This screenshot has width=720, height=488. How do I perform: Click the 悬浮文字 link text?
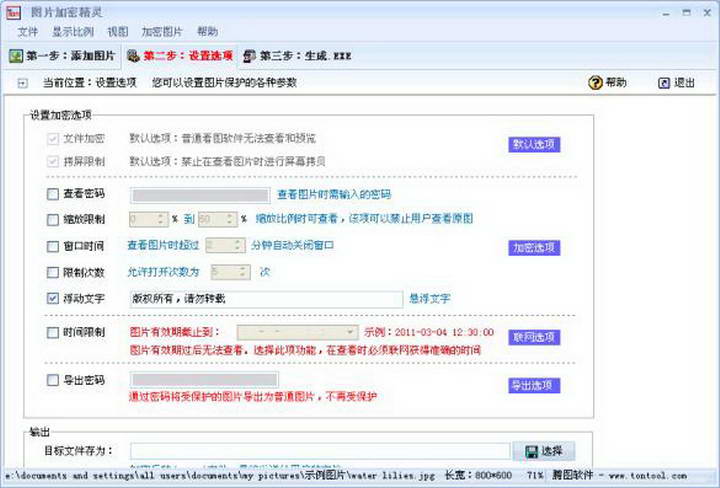point(430,299)
